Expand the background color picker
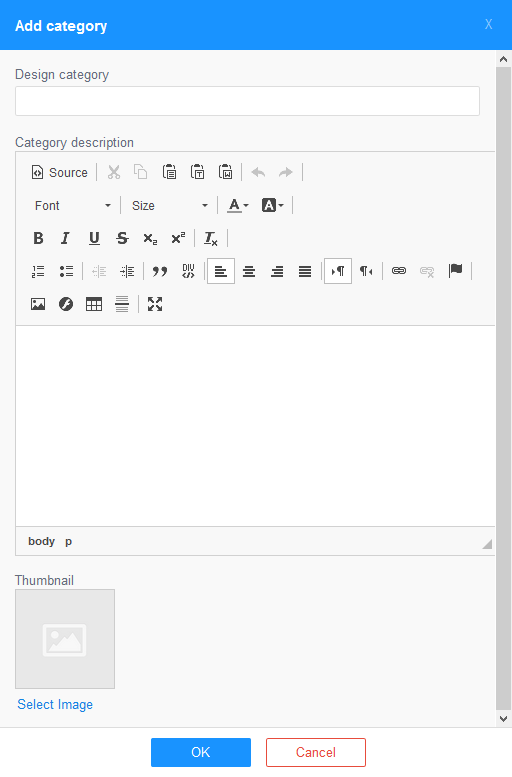The image size is (512, 777). (272, 205)
